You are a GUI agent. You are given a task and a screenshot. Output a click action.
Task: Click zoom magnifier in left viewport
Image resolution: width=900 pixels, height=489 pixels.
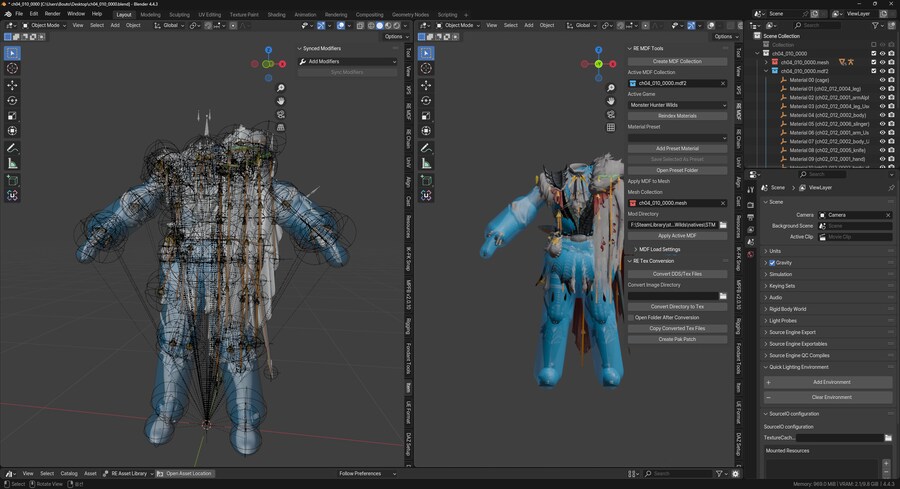[x=281, y=88]
